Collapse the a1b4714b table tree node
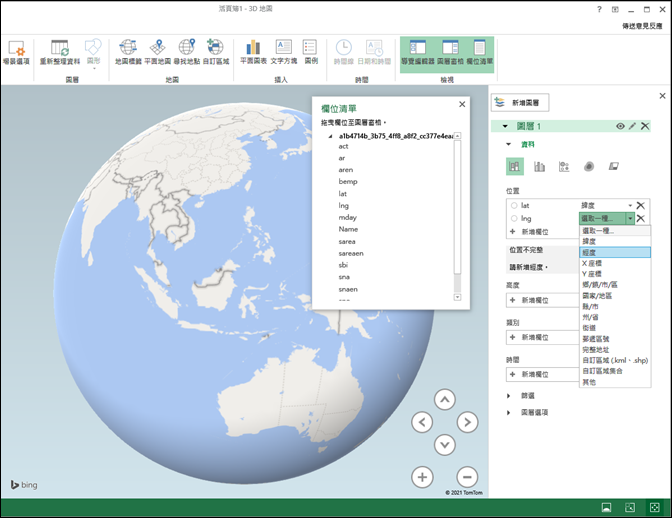The height and width of the screenshot is (518, 672). (330, 136)
